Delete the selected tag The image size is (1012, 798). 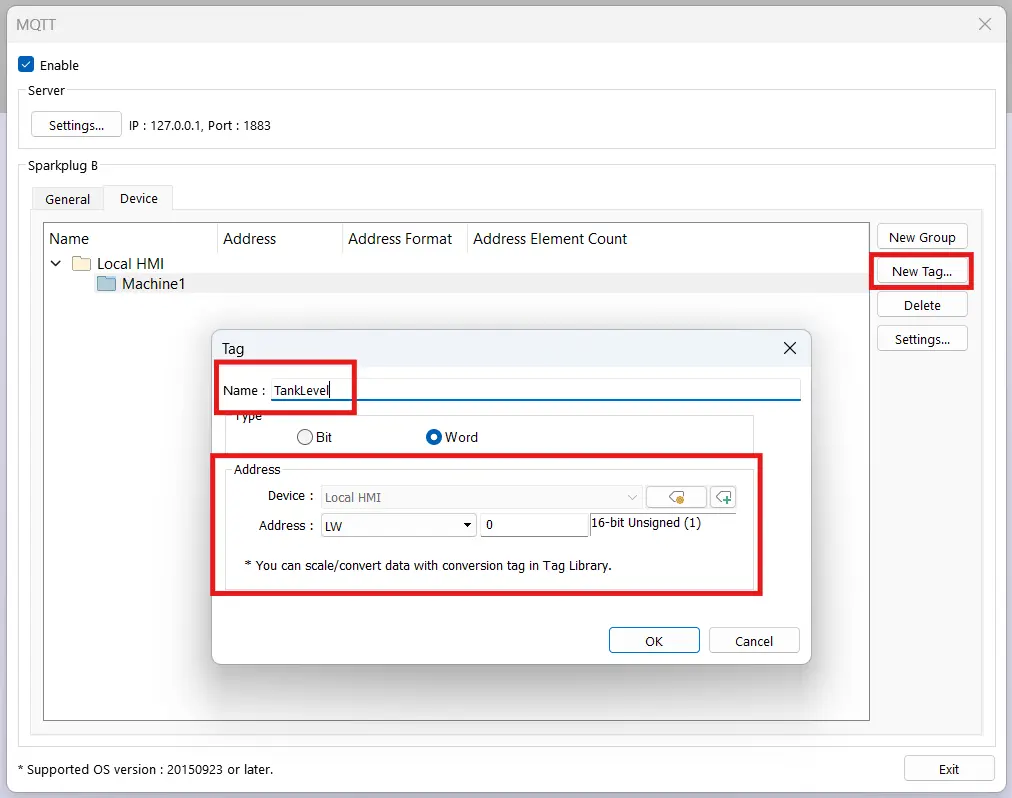(x=921, y=304)
